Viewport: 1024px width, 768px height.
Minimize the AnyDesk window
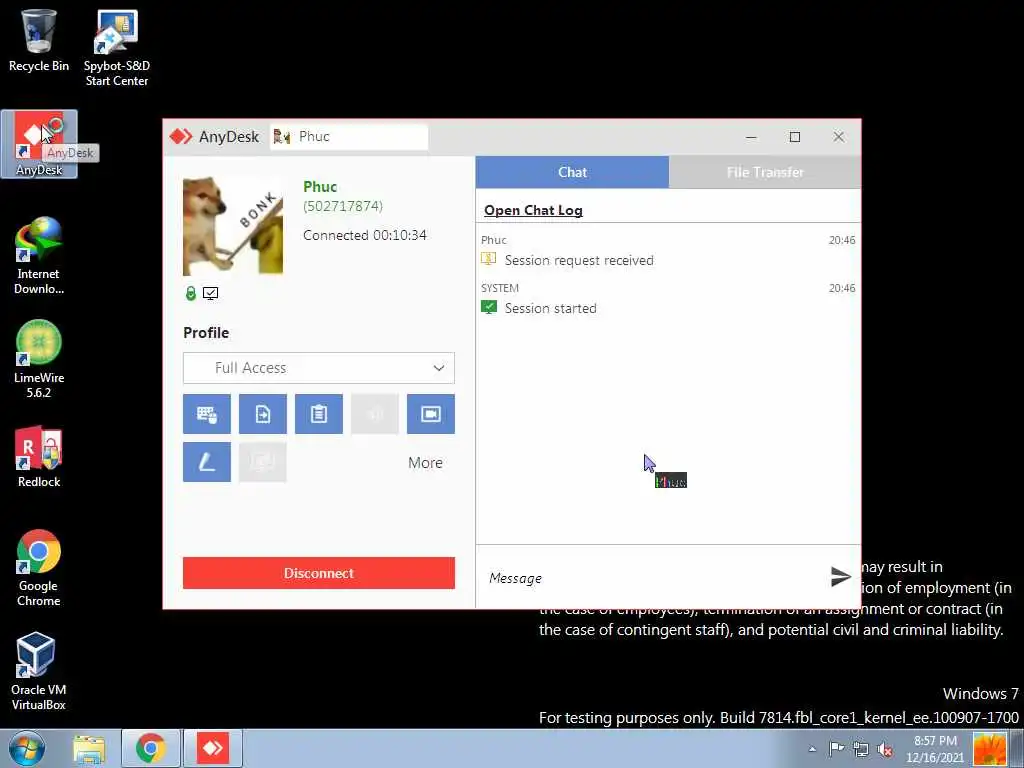point(751,136)
